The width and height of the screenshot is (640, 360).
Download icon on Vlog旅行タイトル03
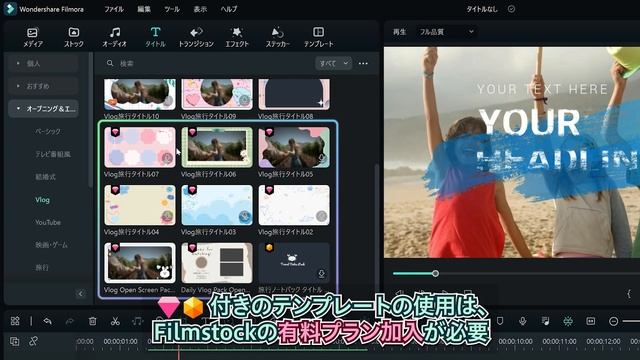click(244, 216)
